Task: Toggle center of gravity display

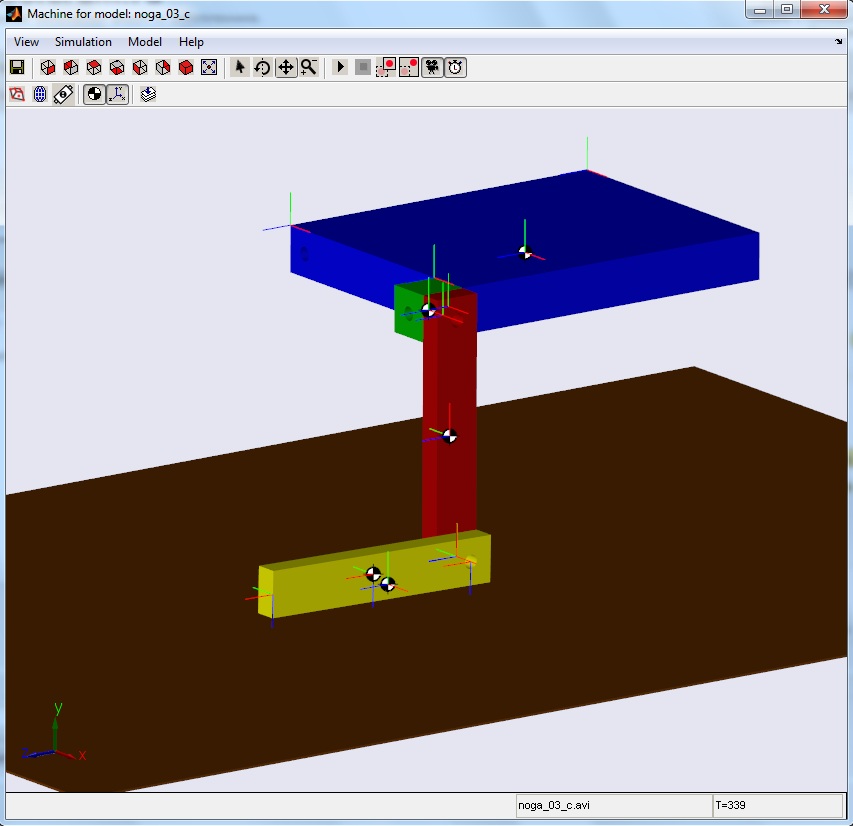Action: tap(94, 94)
